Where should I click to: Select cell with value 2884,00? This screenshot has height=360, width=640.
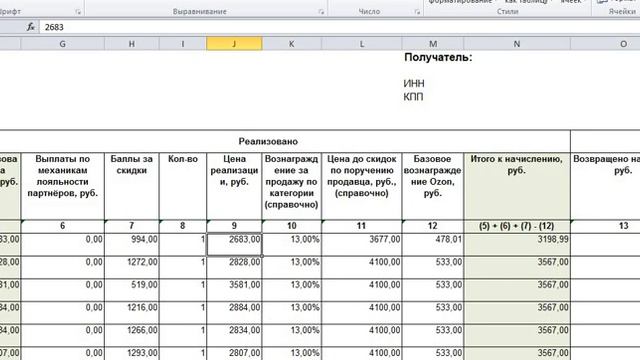click(x=234, y=313)
